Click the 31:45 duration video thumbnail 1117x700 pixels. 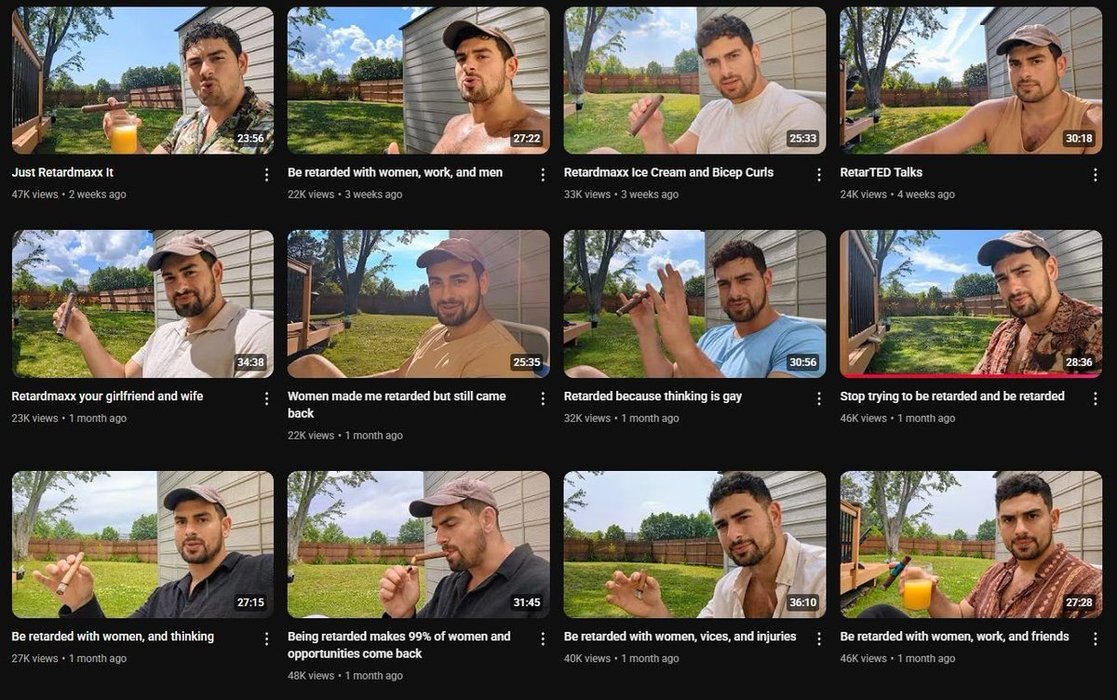coord(418,544)
